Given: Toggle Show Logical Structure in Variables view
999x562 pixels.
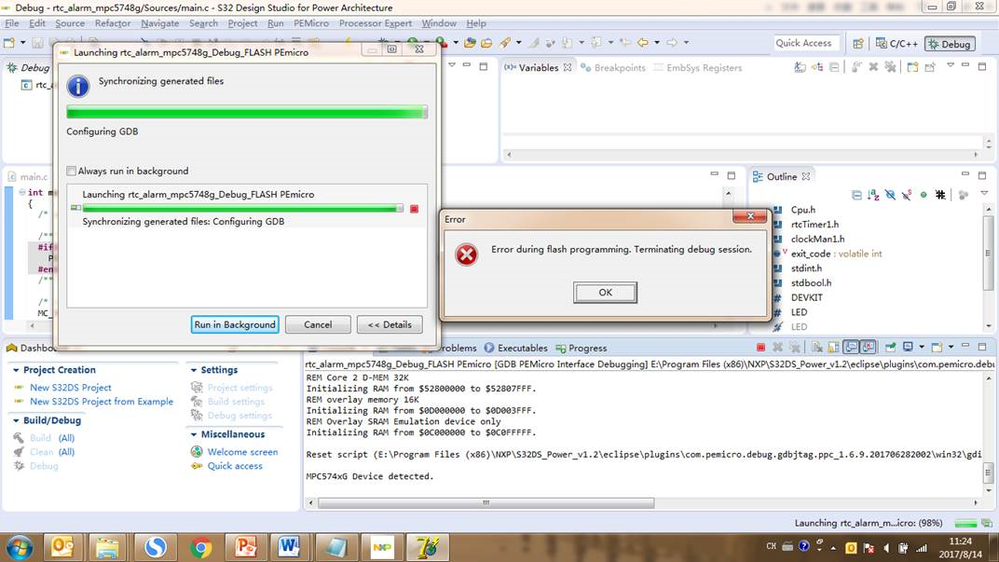Looking at the screenshot, I should pyautogui.click(x=817, y=67).
